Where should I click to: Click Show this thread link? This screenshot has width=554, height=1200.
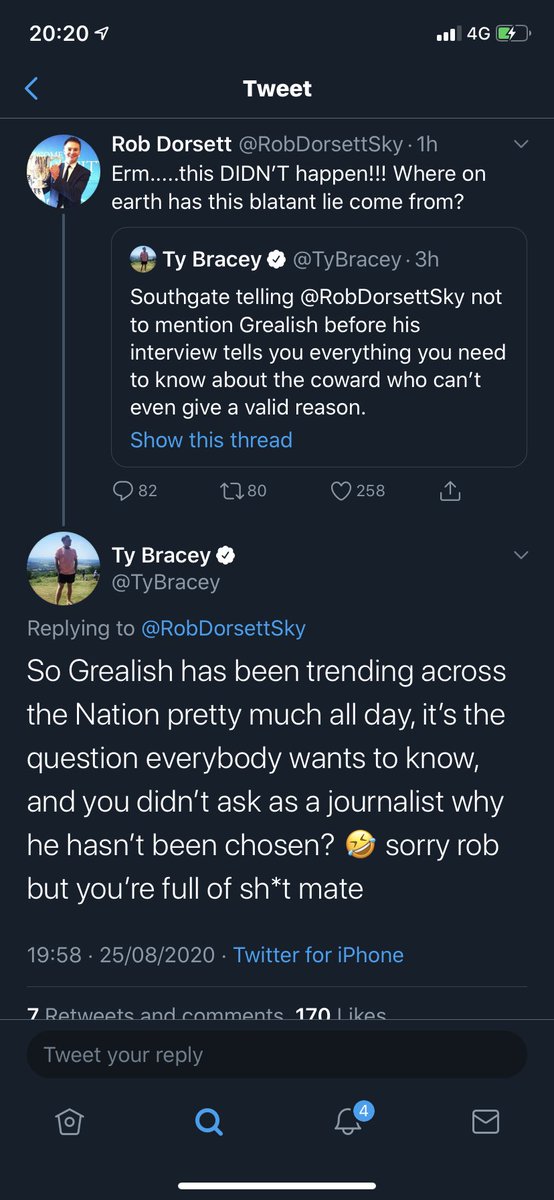pyautogui.click(x=211, y=440)
